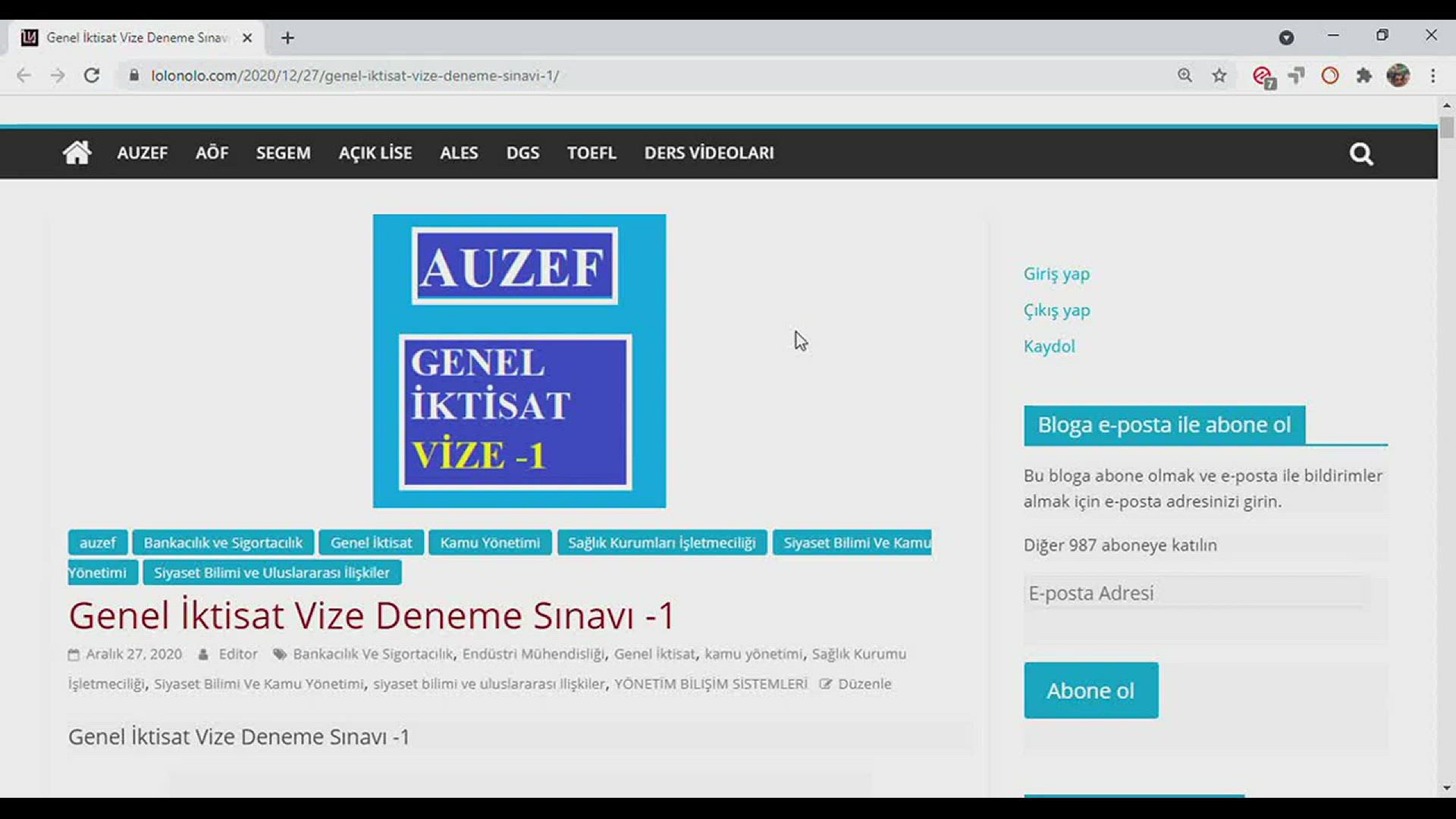1456x819 pixels.
Task: Click the Çıkış yap link
Action: [x=1056, y=310]
